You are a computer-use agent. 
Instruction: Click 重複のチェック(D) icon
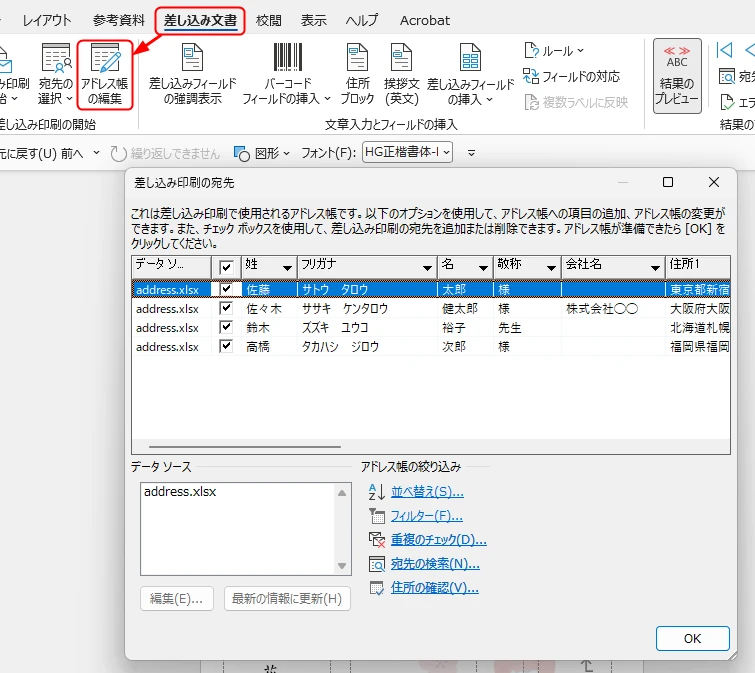377,540
